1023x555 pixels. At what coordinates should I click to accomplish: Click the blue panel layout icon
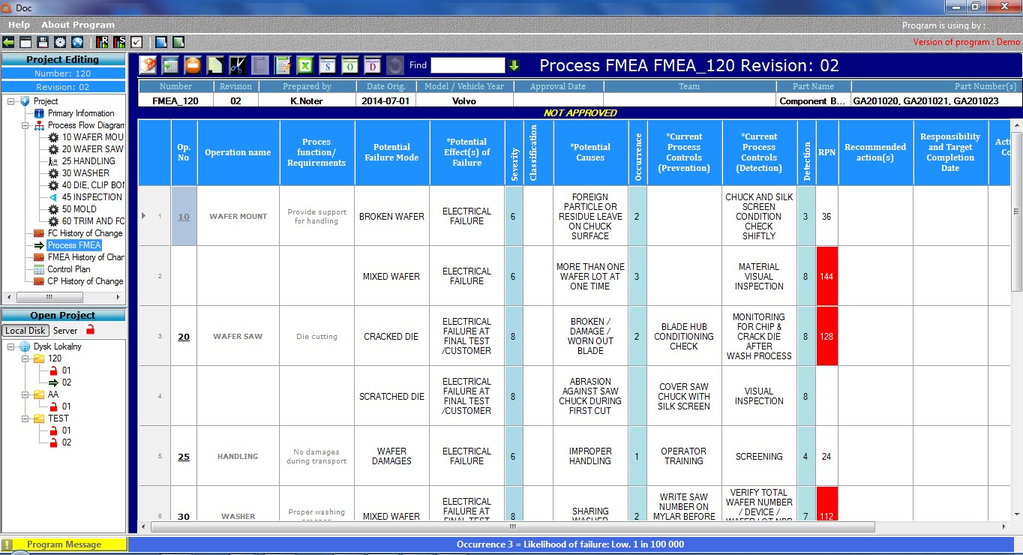(161, 42)
